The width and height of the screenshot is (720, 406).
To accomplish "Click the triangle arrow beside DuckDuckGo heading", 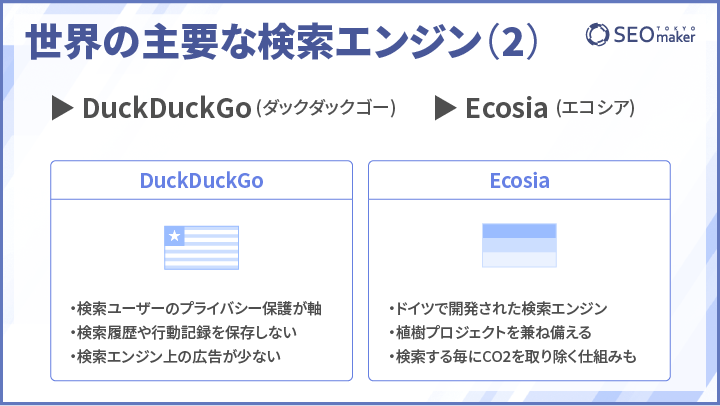I will click(62, 108).
